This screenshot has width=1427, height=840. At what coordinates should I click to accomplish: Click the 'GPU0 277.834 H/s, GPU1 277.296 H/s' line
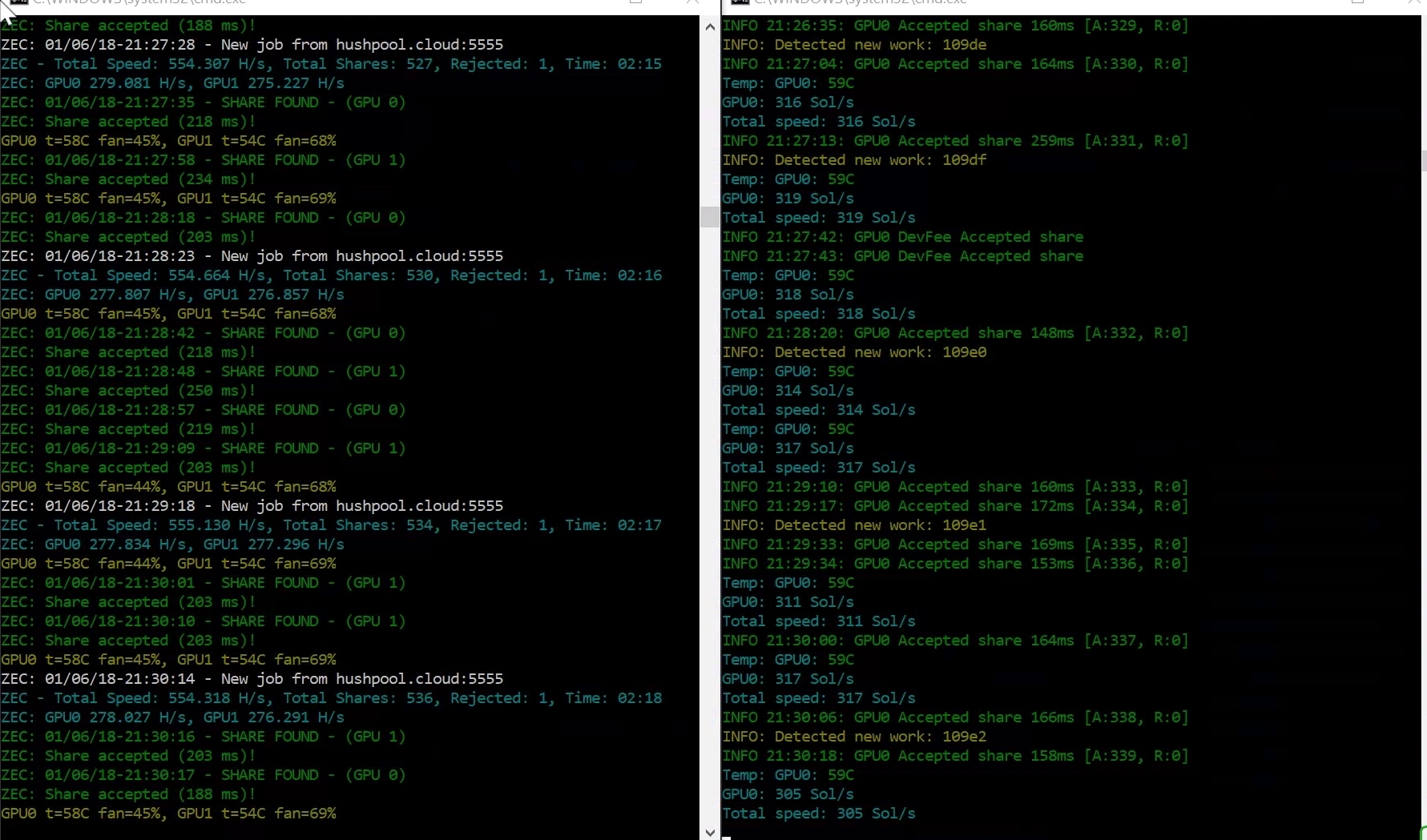[x=173, y=545]
